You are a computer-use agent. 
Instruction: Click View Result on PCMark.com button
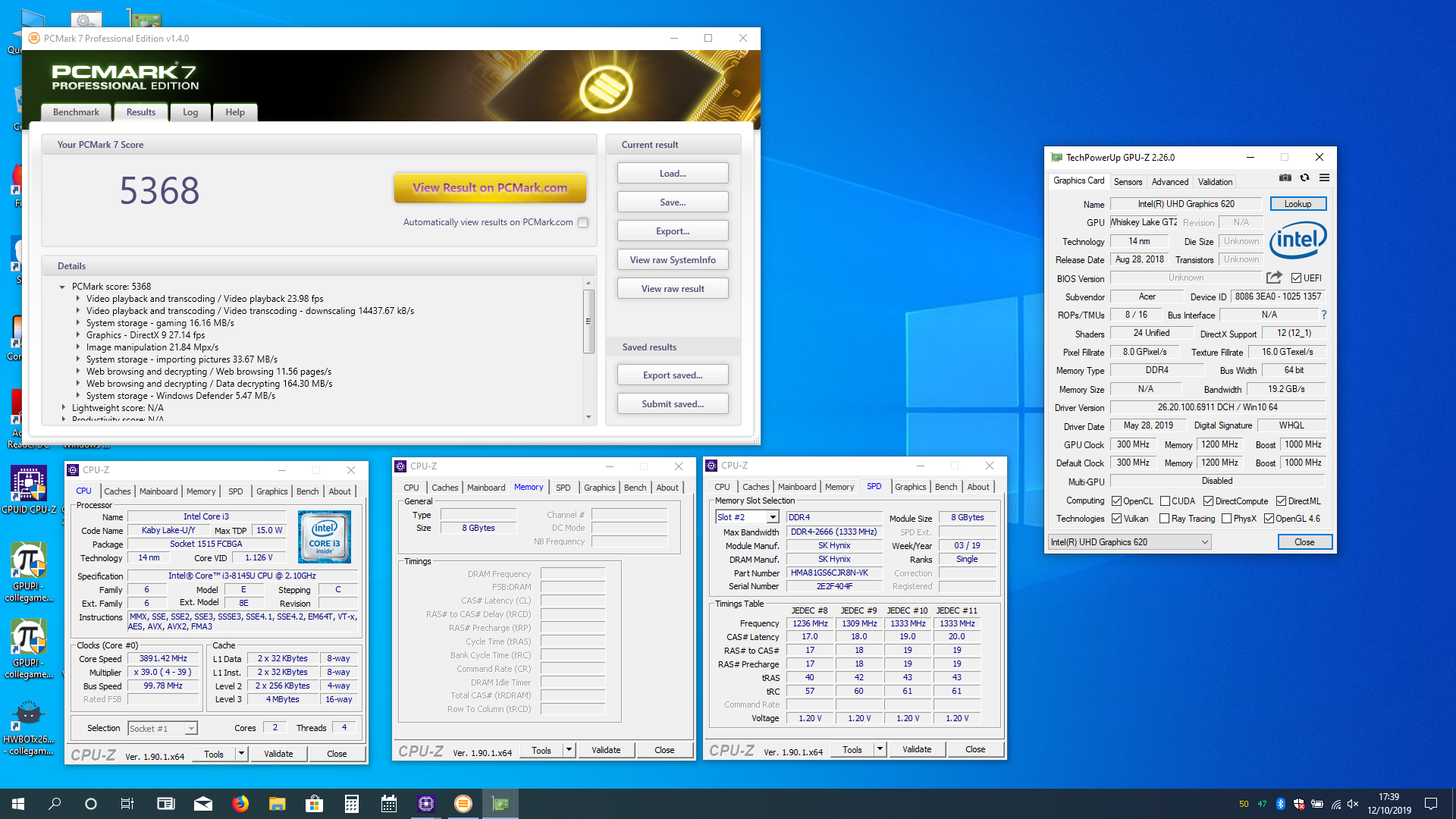[490, 187]
